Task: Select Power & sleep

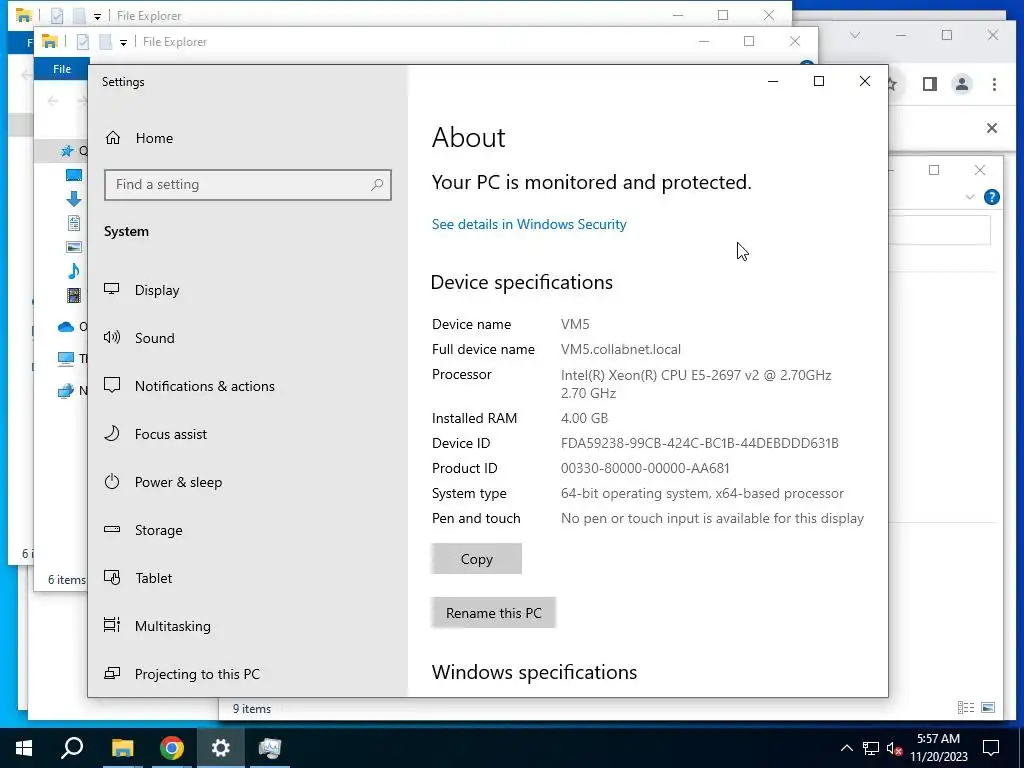Action: [x=178, y=482]
